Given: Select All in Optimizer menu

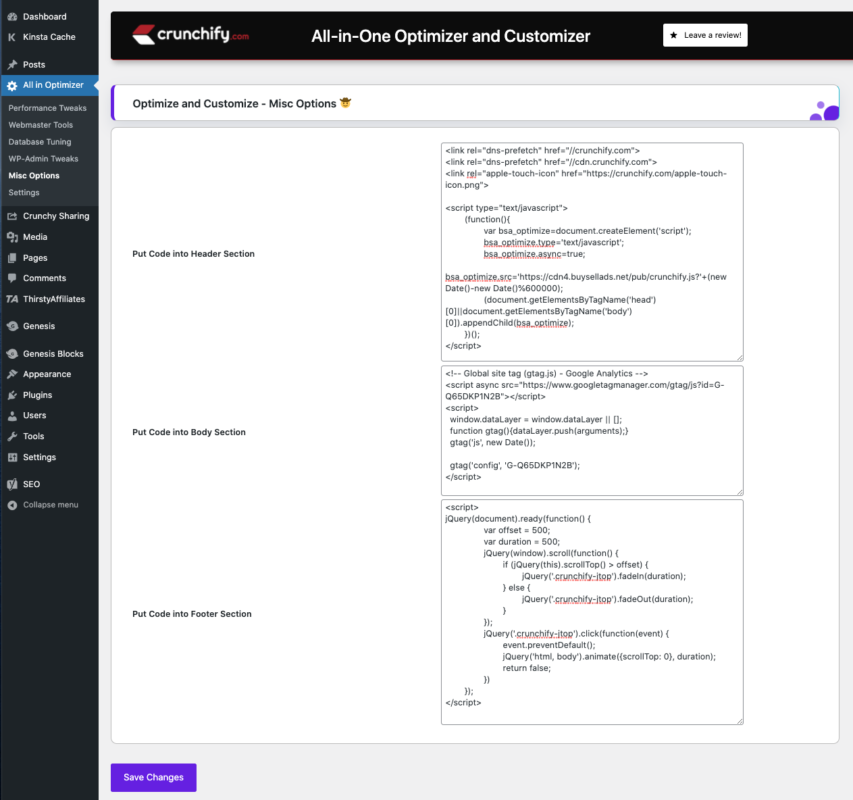Looking at the screenshot, I should [x=50, y=85].
